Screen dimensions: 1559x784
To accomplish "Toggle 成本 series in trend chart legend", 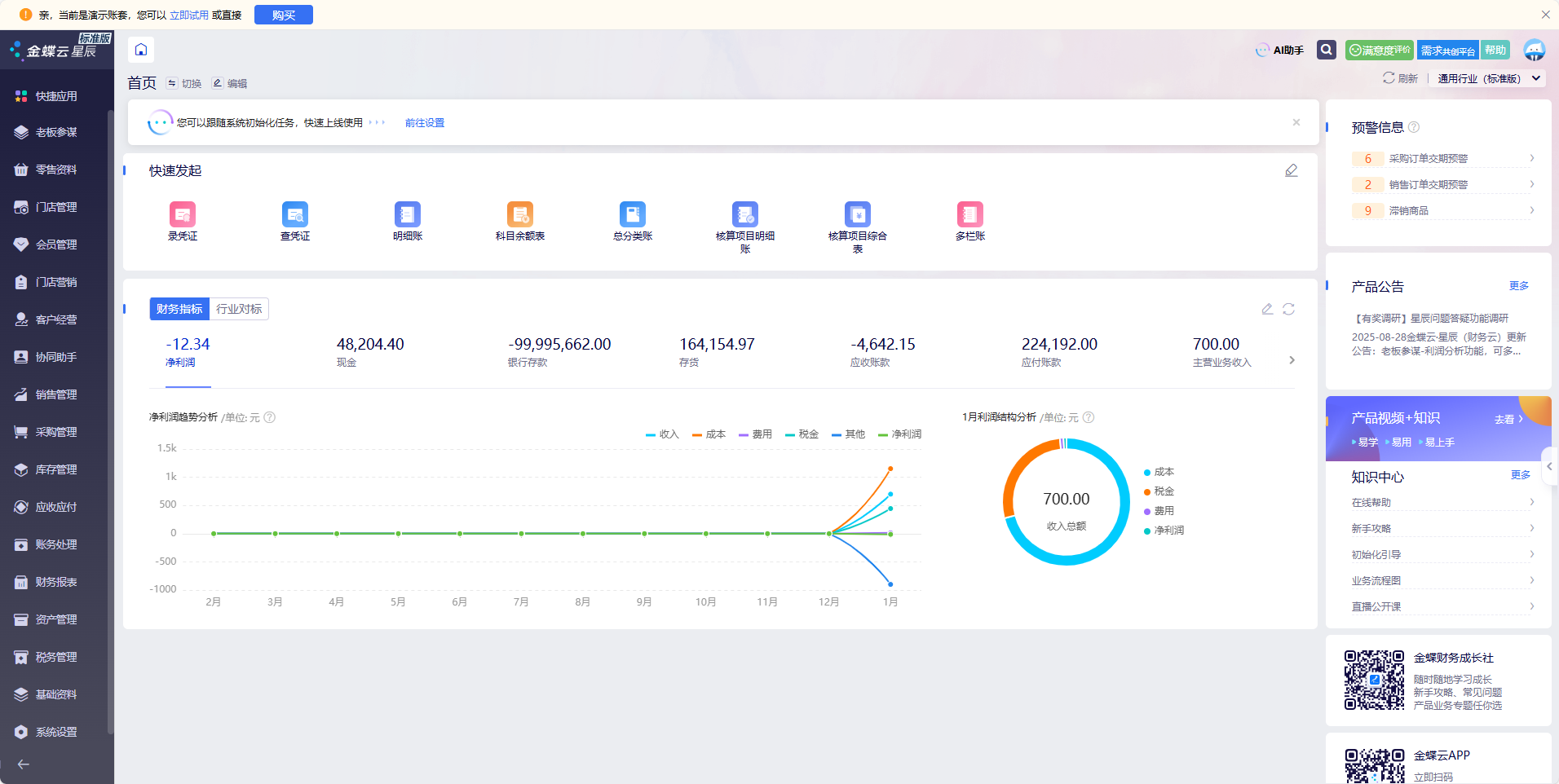I will [709, 434].
